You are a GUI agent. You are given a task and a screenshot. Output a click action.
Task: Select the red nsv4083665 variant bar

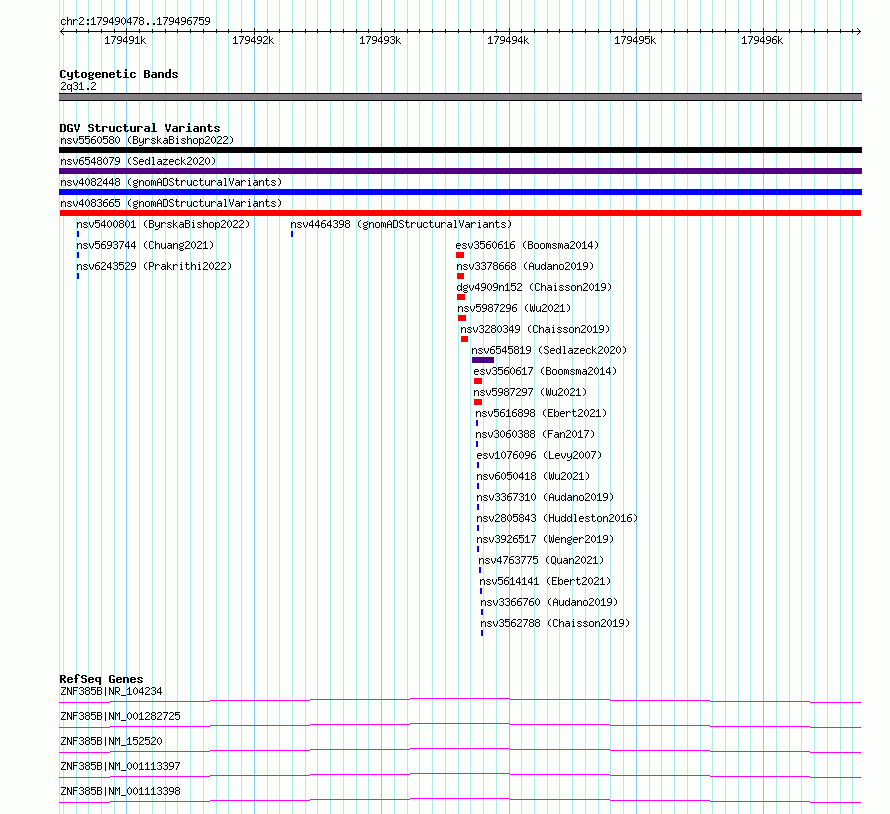460,213
